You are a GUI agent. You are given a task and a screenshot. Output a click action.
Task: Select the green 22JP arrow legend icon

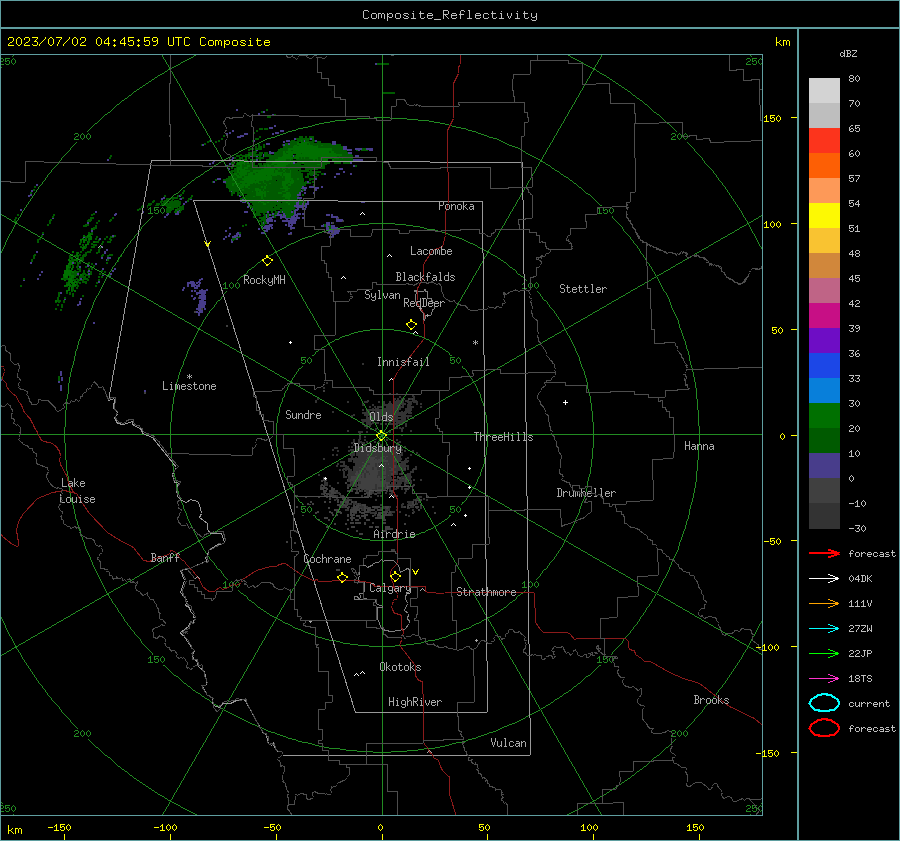point(824,653)
